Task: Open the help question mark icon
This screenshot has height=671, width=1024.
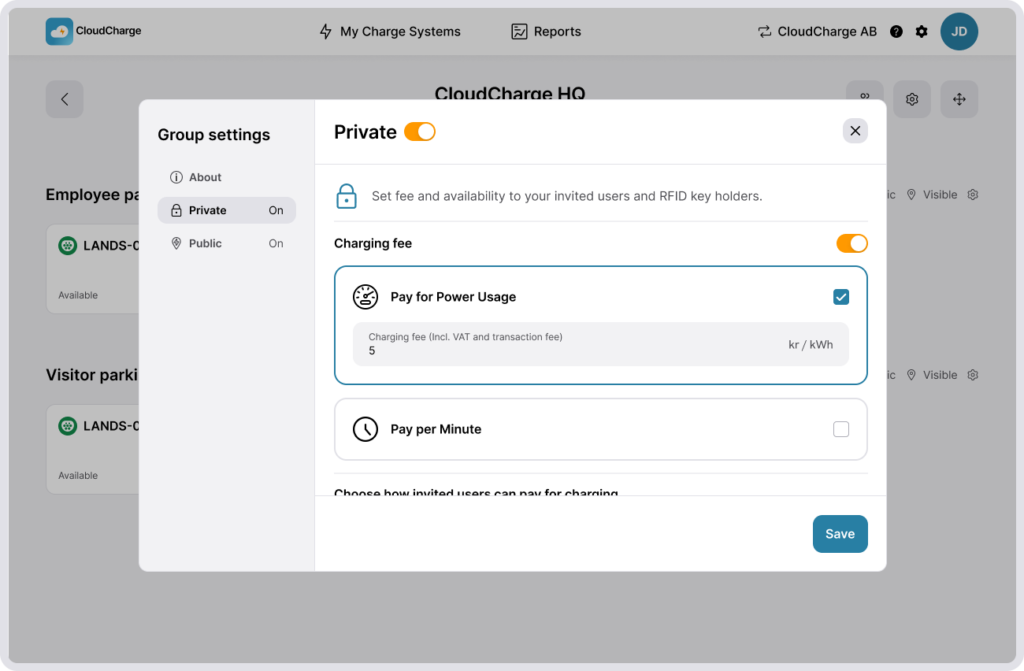Action: click(x=896, y=31)
